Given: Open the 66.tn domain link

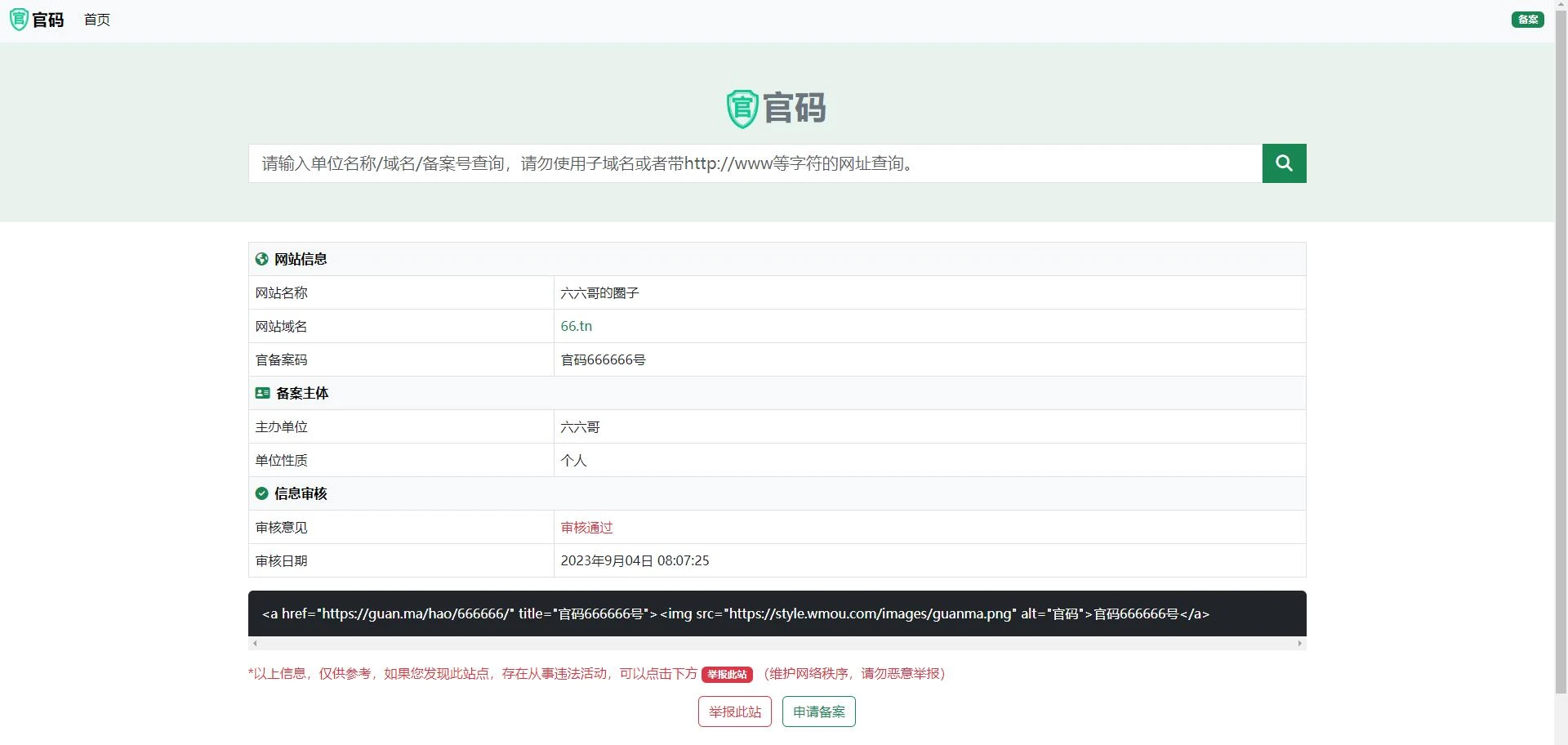Looking at the screenshot, I should pos(576,326).
